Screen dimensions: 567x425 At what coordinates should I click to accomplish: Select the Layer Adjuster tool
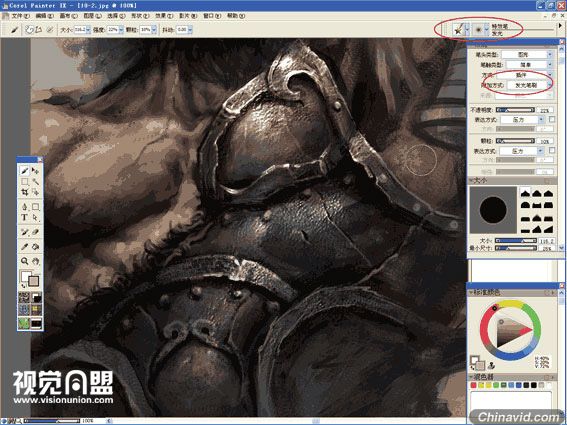click(x=35, y=170)
